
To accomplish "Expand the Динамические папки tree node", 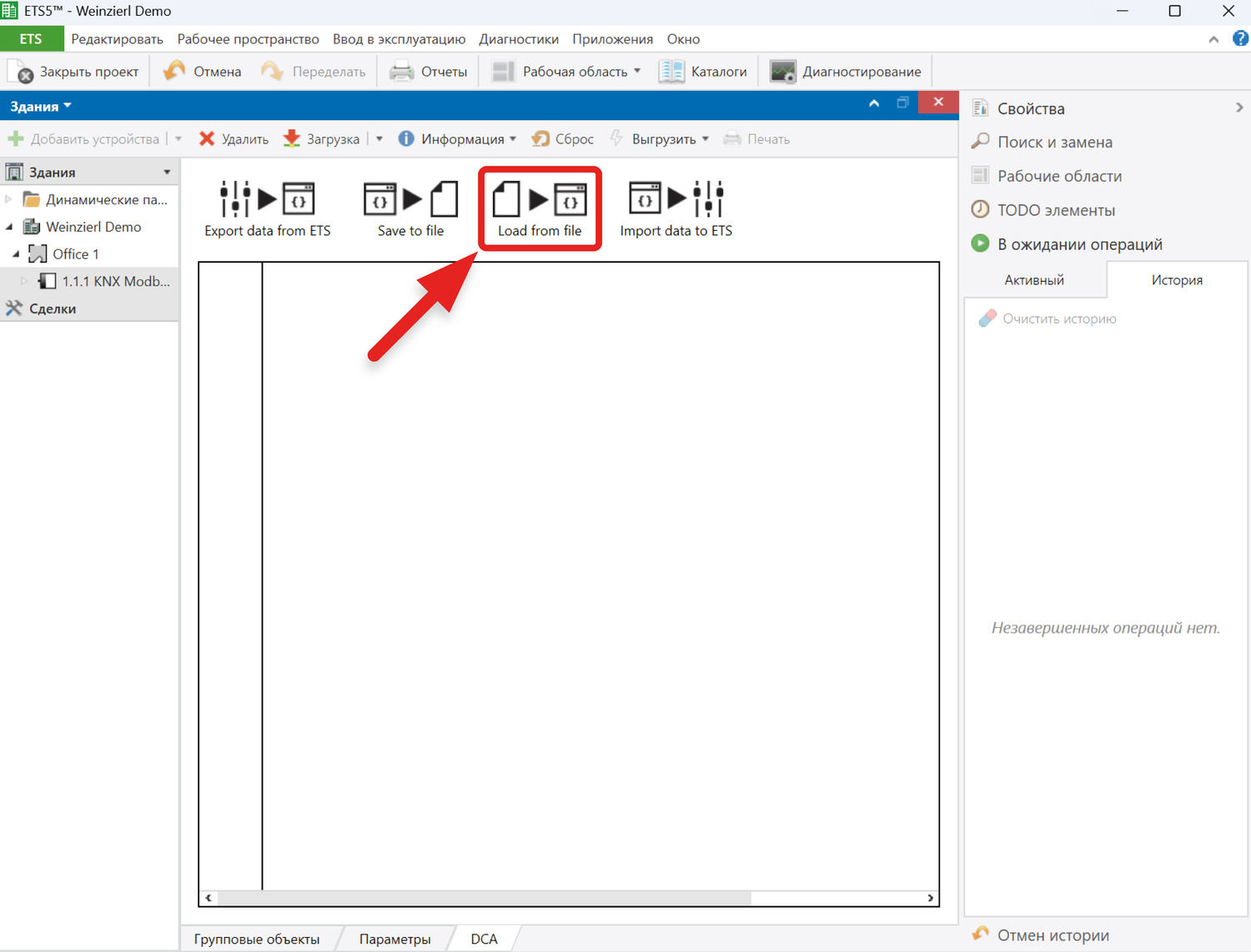I will 9,199.
